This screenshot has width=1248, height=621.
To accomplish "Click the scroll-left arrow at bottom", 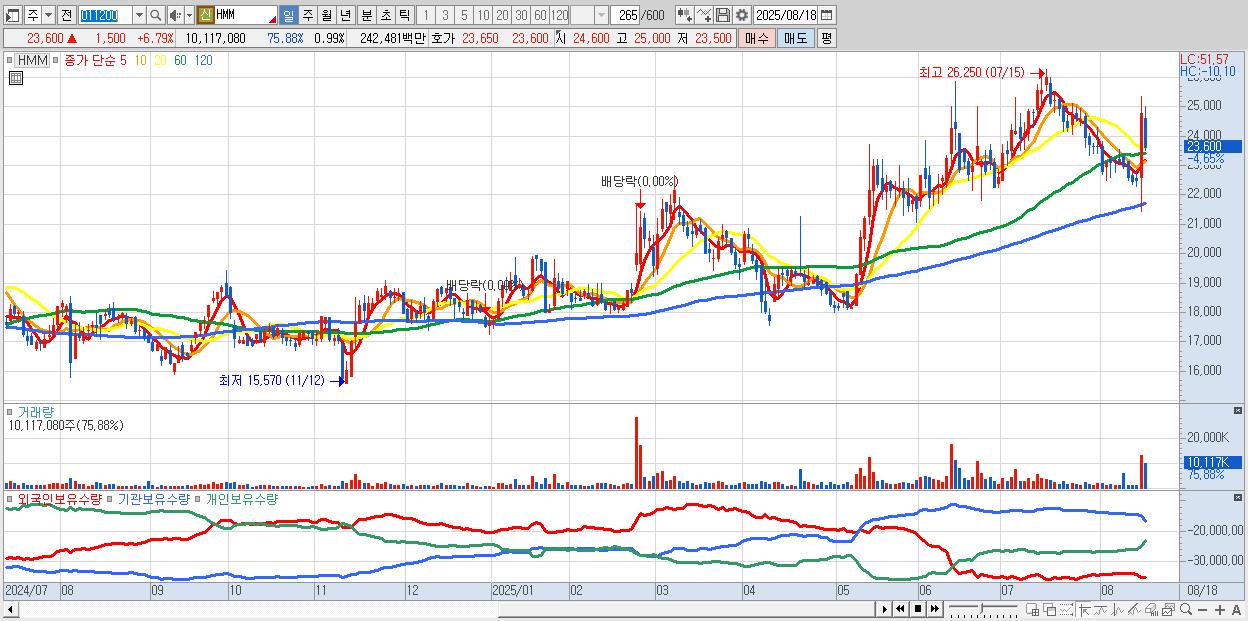I will coord(9,609).
